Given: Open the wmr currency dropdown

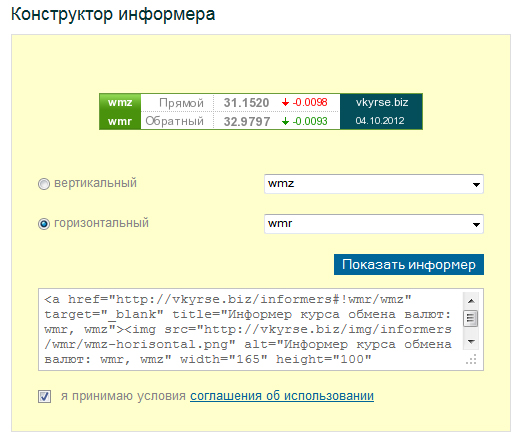Looking at the screenshot, I should (374, 224).
